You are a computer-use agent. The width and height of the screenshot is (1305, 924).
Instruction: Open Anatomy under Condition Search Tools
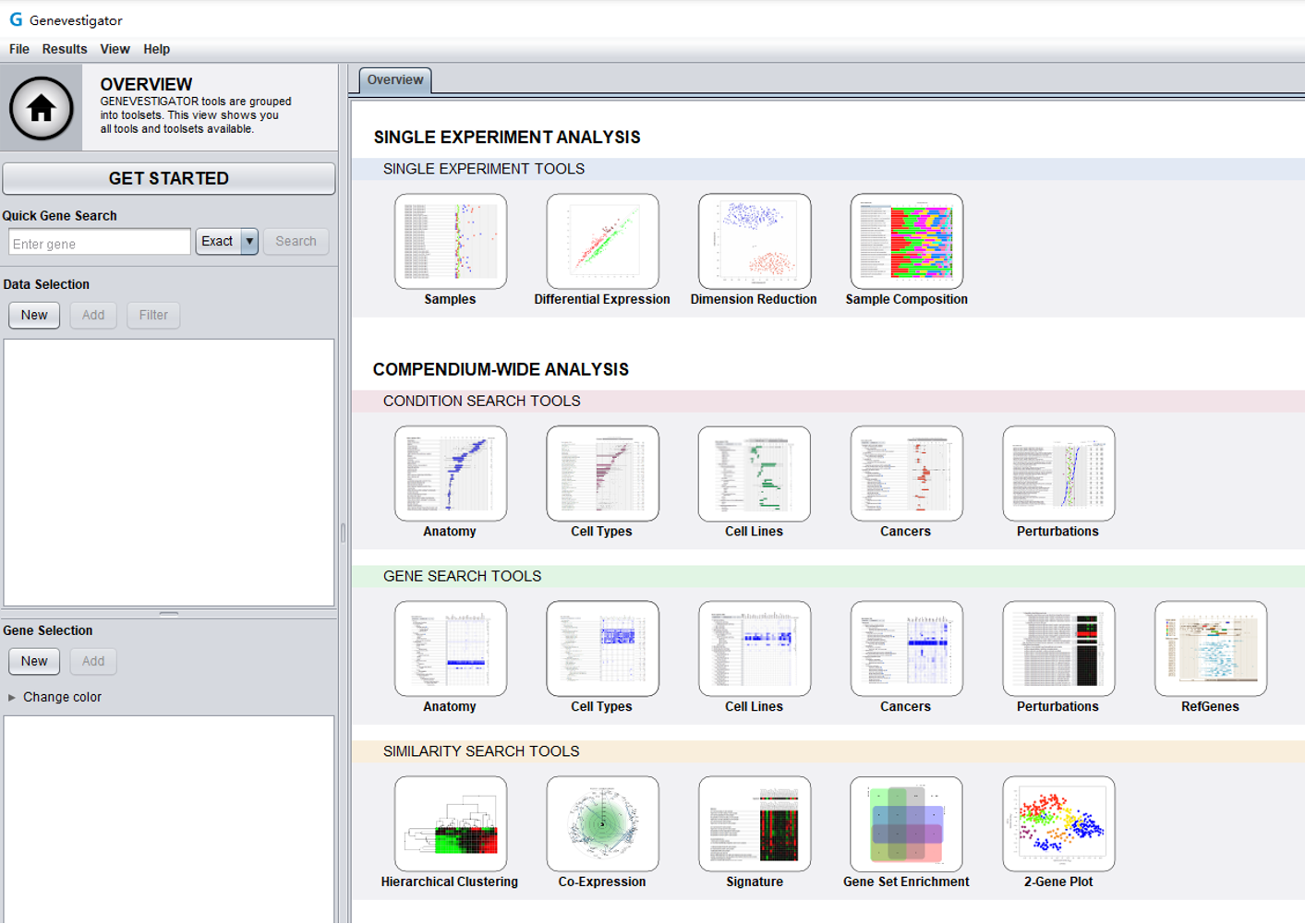(x=451, y=474)
